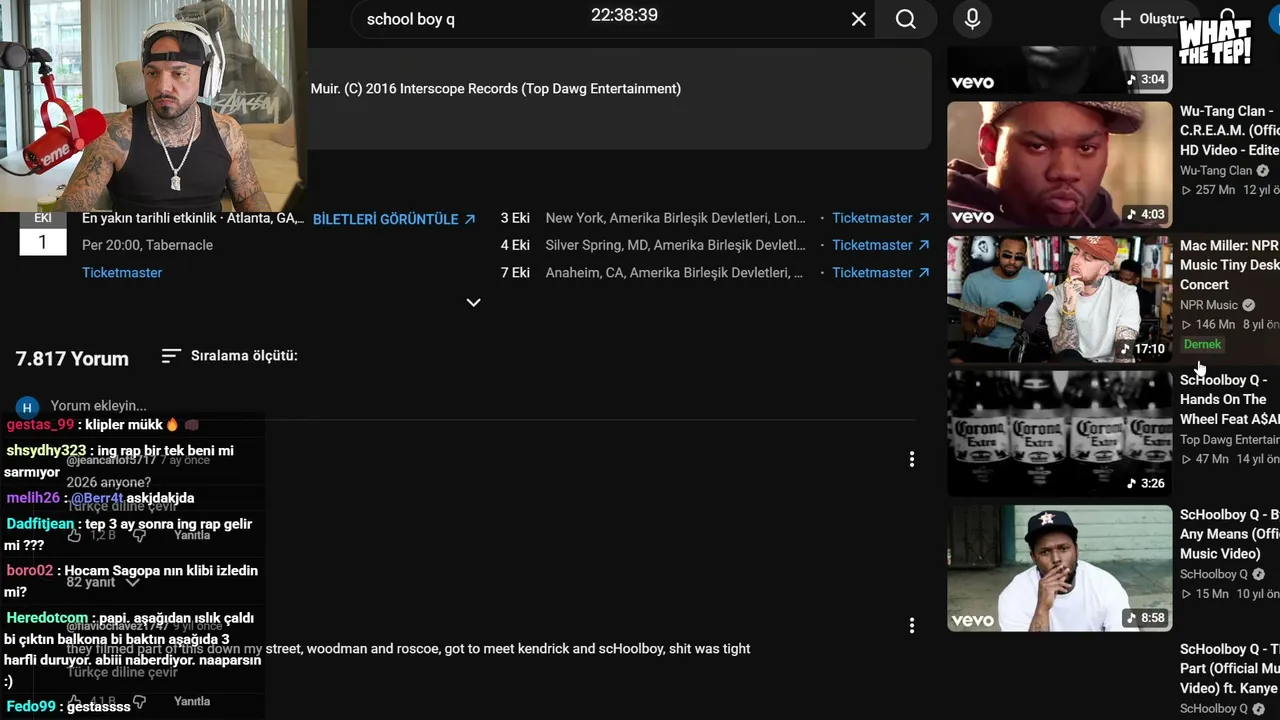Open the ScHoolboy Q 8:58 video thumbnail
The height and width of the screenshot is (720, 1280).
click(1060, 568)
